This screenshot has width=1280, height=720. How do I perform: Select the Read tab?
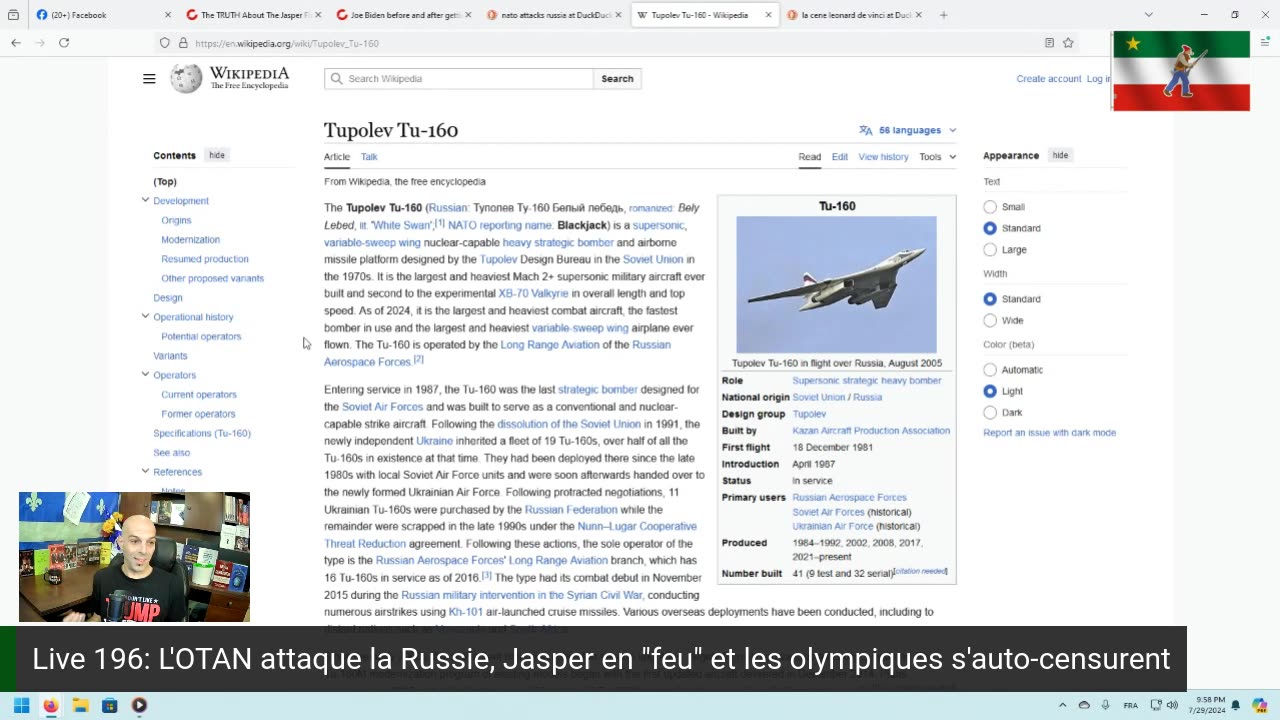810,157
